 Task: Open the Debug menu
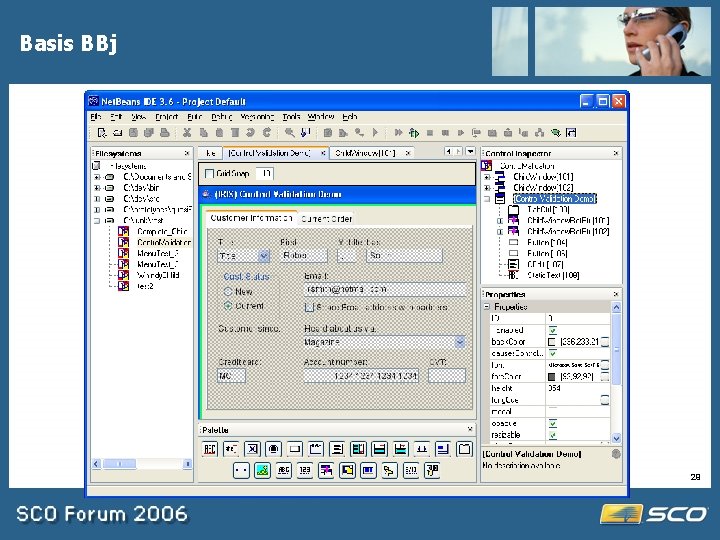(221, 117)
